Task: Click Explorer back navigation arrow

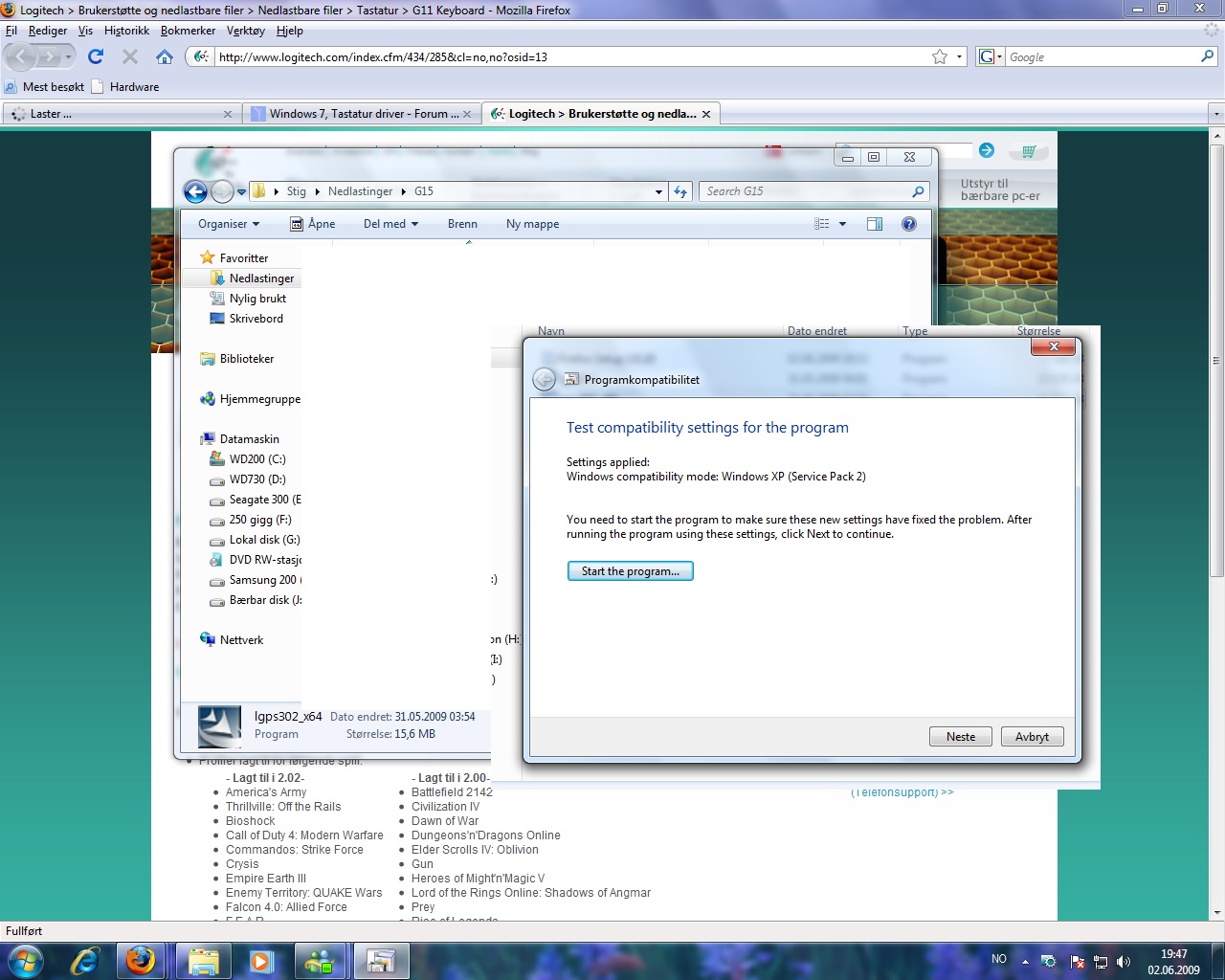Action: (x=195, y=191)
